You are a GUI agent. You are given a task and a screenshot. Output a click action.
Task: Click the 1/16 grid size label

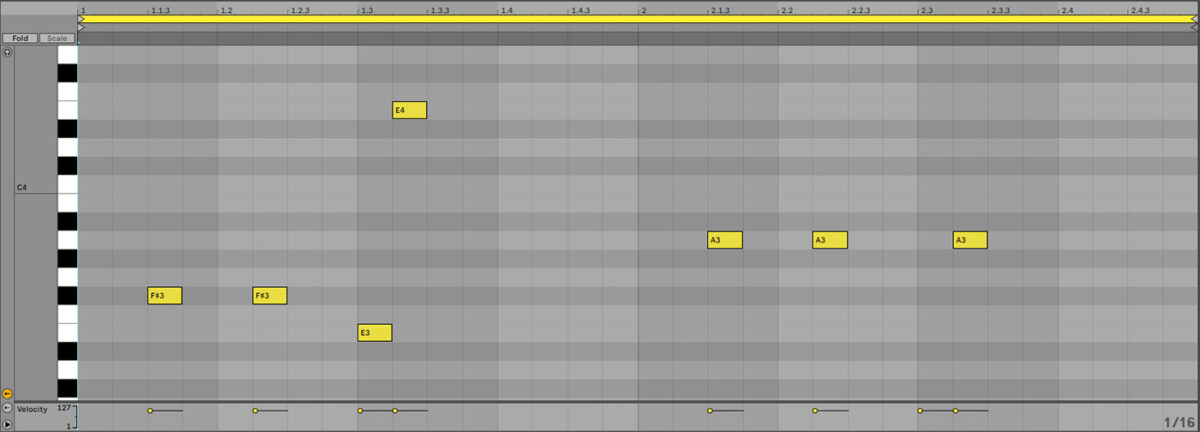1179,422
